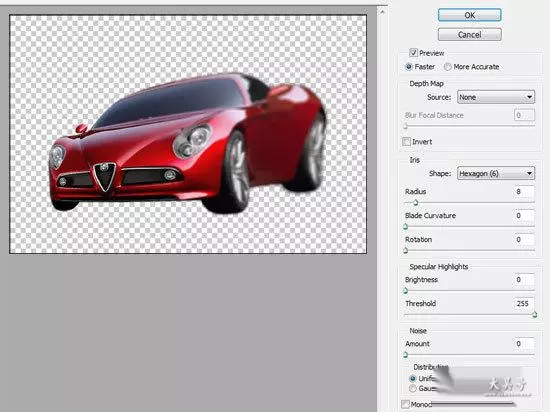Click the Threshold slider handle

[535, 315]
